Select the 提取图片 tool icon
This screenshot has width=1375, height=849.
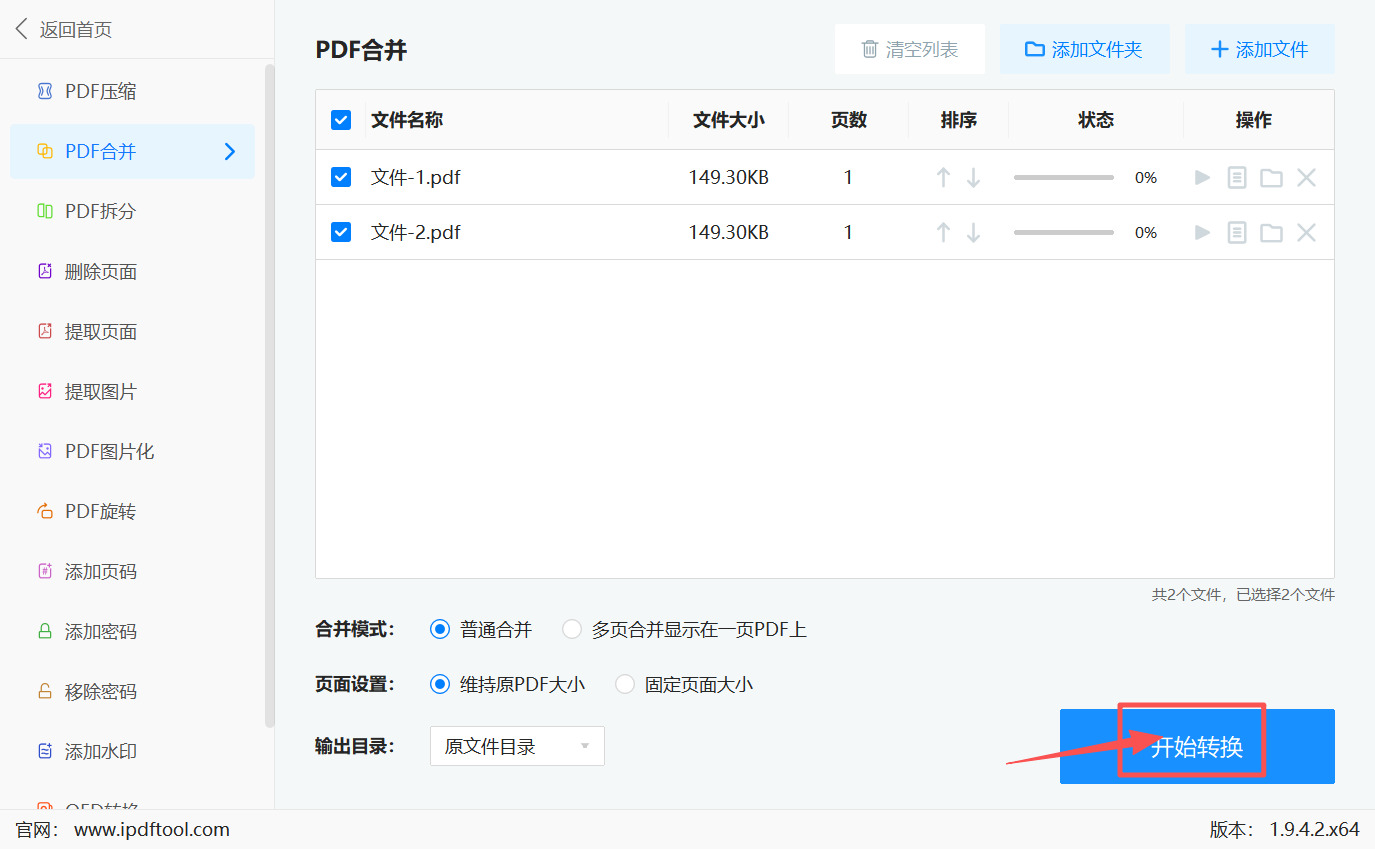(47, 391)
